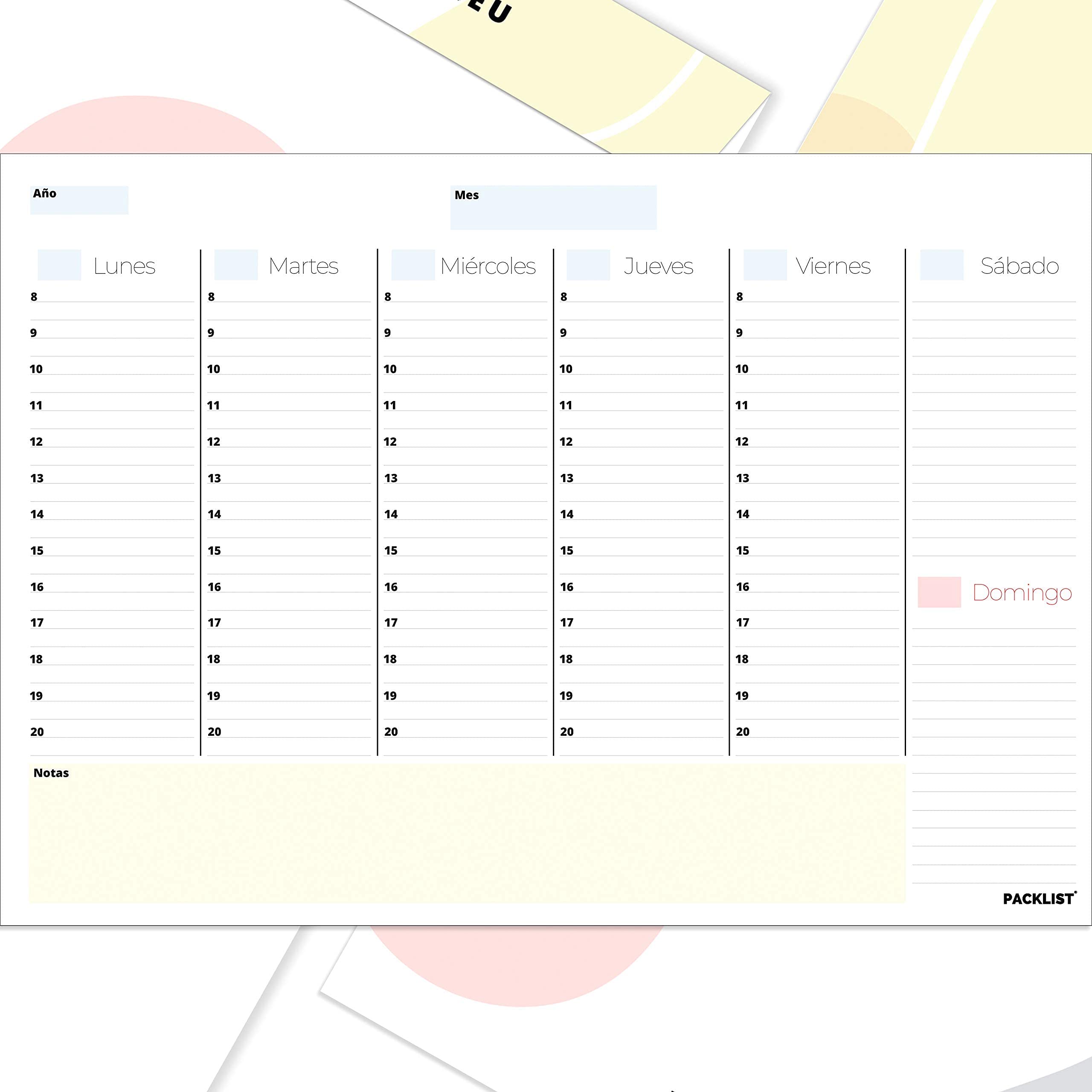Click the blue date box beside Jueves
Image resolution: width=1092 pixels, height=1092 pixels.
click(588, 264)
